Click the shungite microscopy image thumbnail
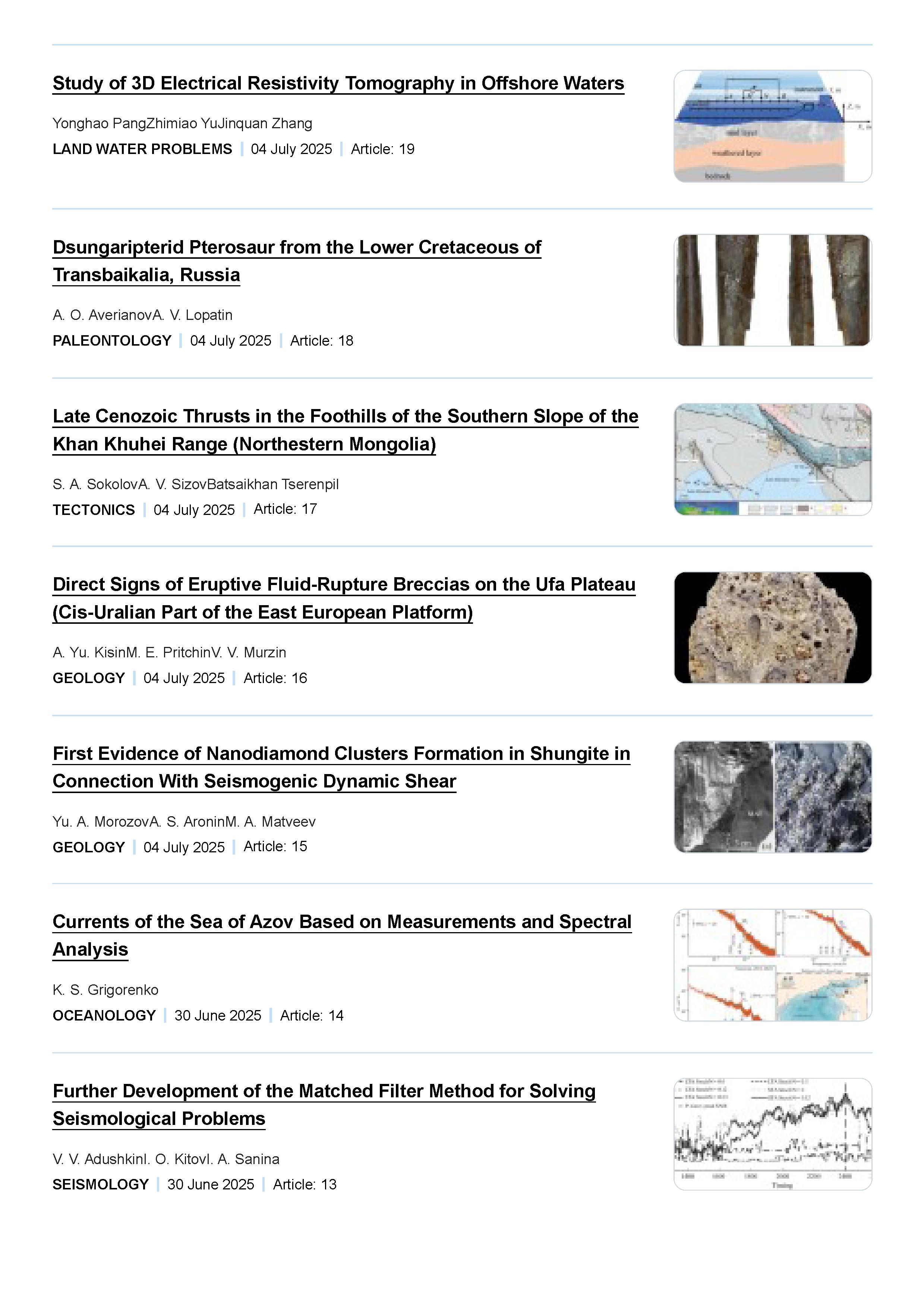The height and width of the screenshot is (1308, 924). click(x=773, y=796)
